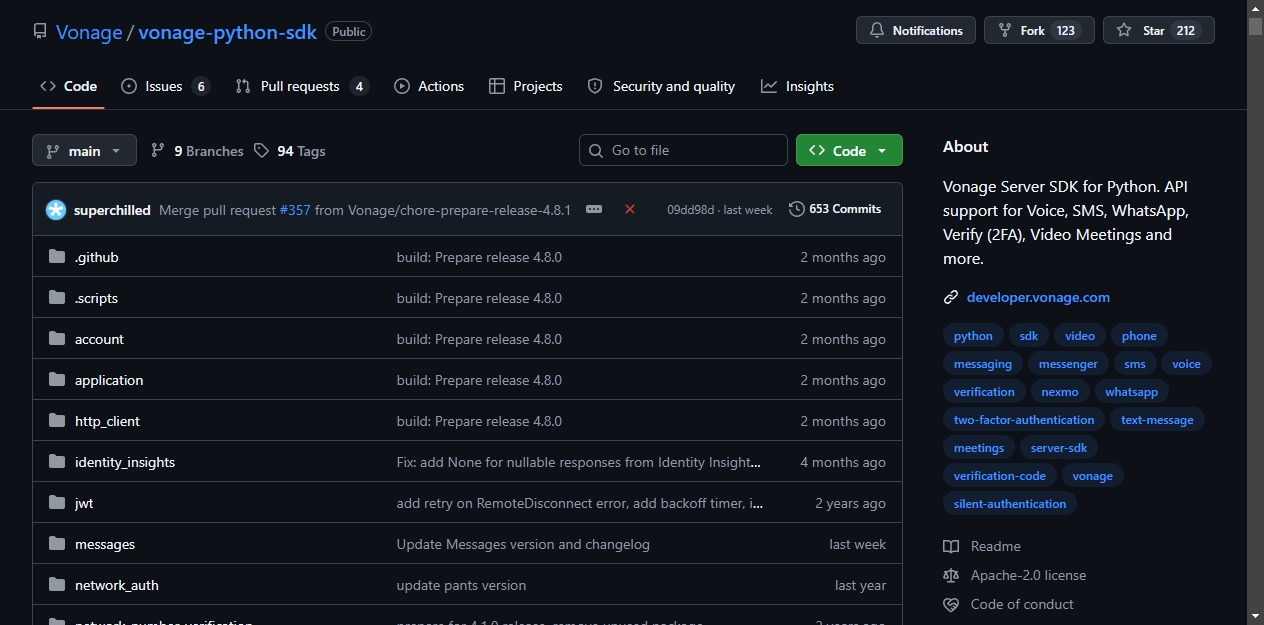Click the clock history icon by 653 Commits
The height and width of the screenshot is (625, 1264).
tap(797, 209)
